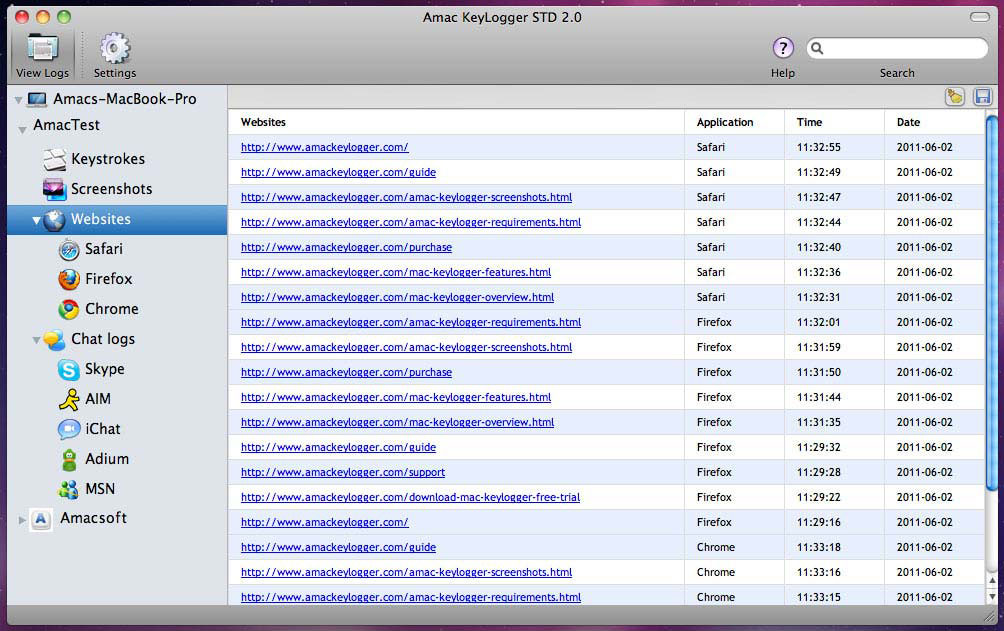
Task: Open the features.html link logged at 11:32:36
Action: (x=396, y=272)
